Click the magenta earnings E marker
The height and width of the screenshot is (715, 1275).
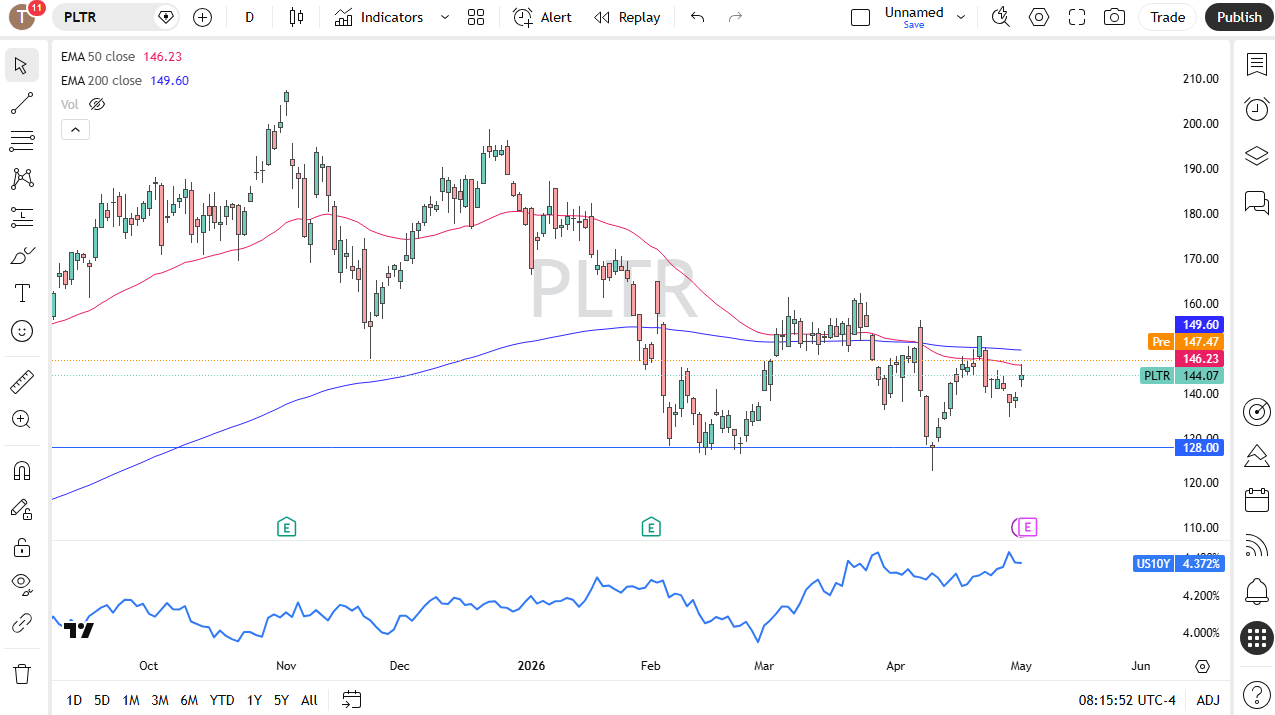pos(1028,527)
